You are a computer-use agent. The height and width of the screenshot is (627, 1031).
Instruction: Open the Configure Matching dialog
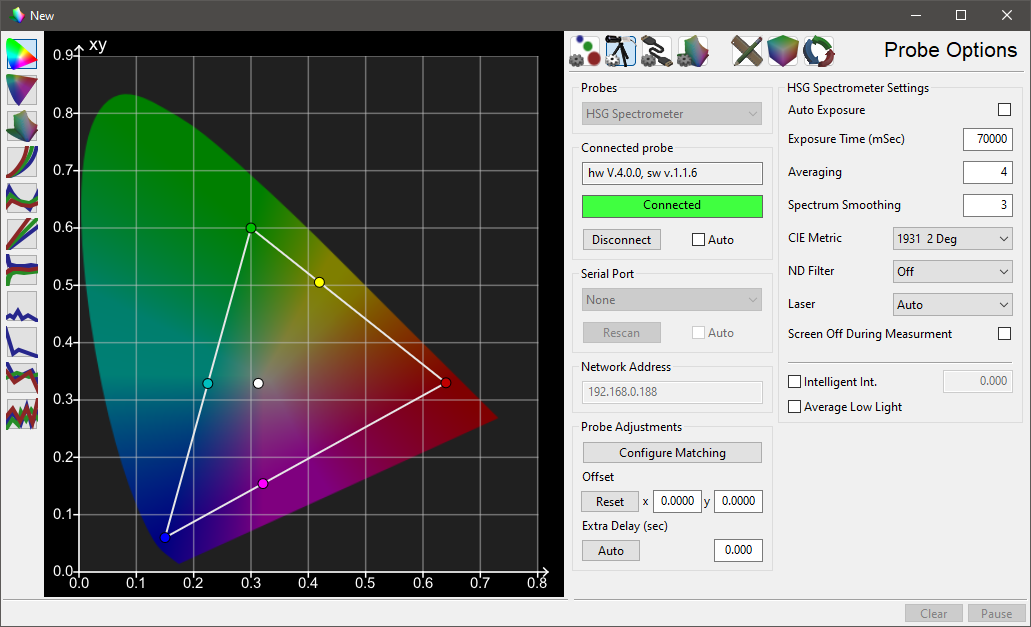[671, 452]
